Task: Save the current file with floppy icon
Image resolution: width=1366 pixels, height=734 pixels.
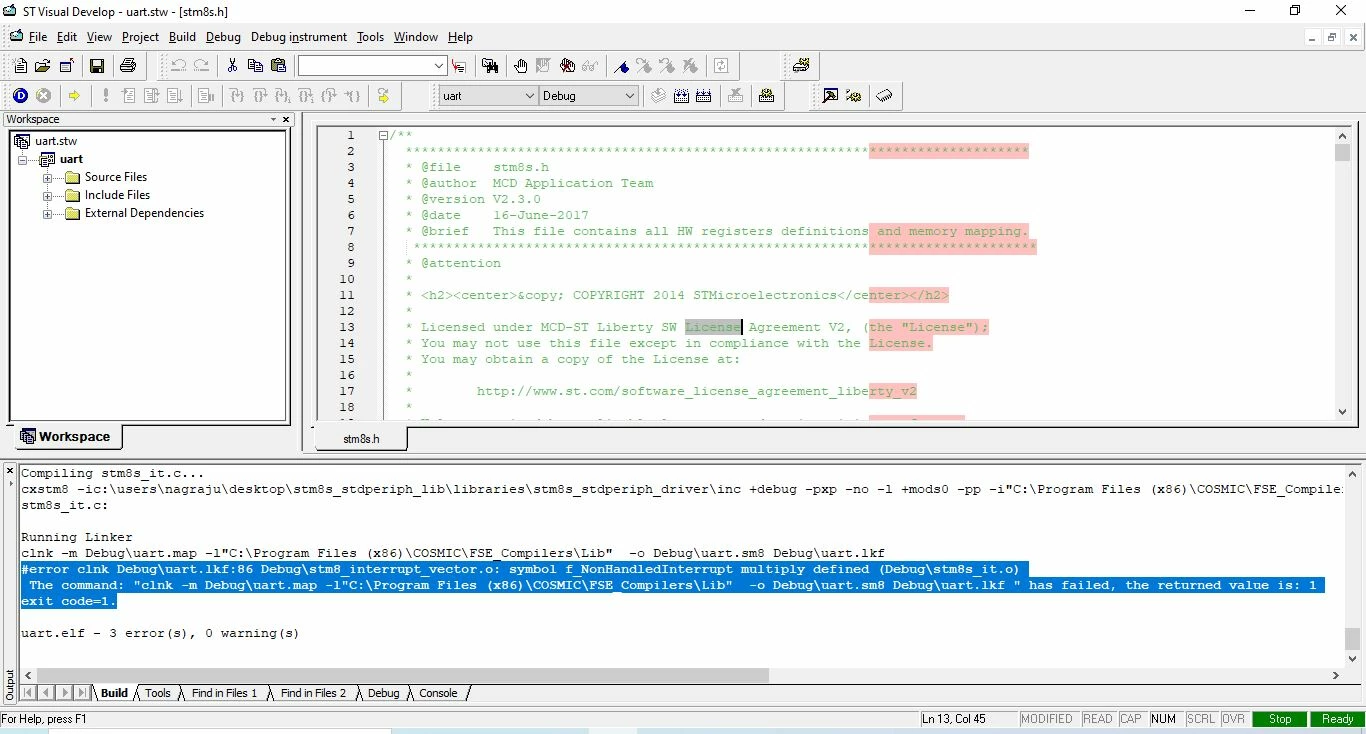Action: (x=97, y=66)
